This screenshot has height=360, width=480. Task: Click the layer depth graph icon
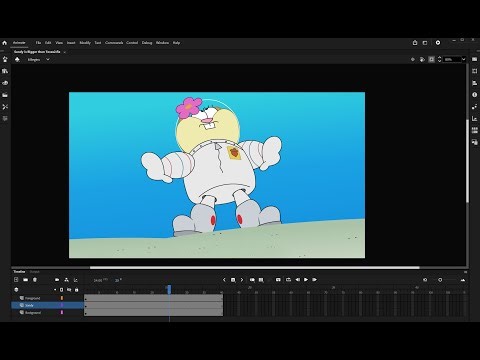pyautogui.click(x=76, y=280)
